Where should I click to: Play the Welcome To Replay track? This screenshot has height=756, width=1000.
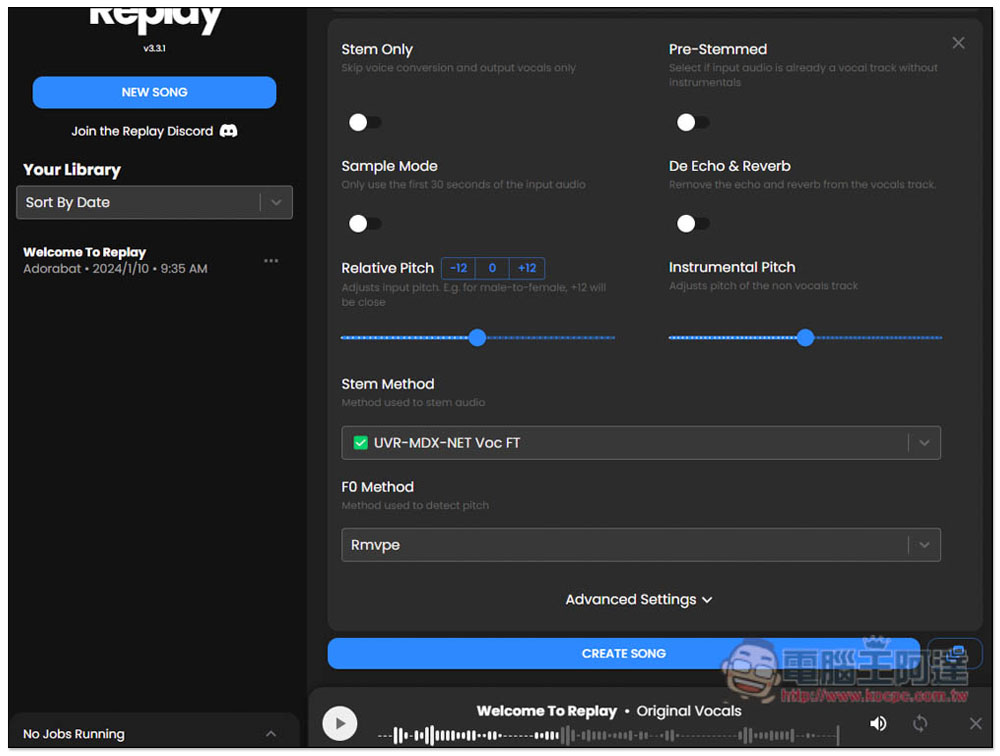(339, 723)
